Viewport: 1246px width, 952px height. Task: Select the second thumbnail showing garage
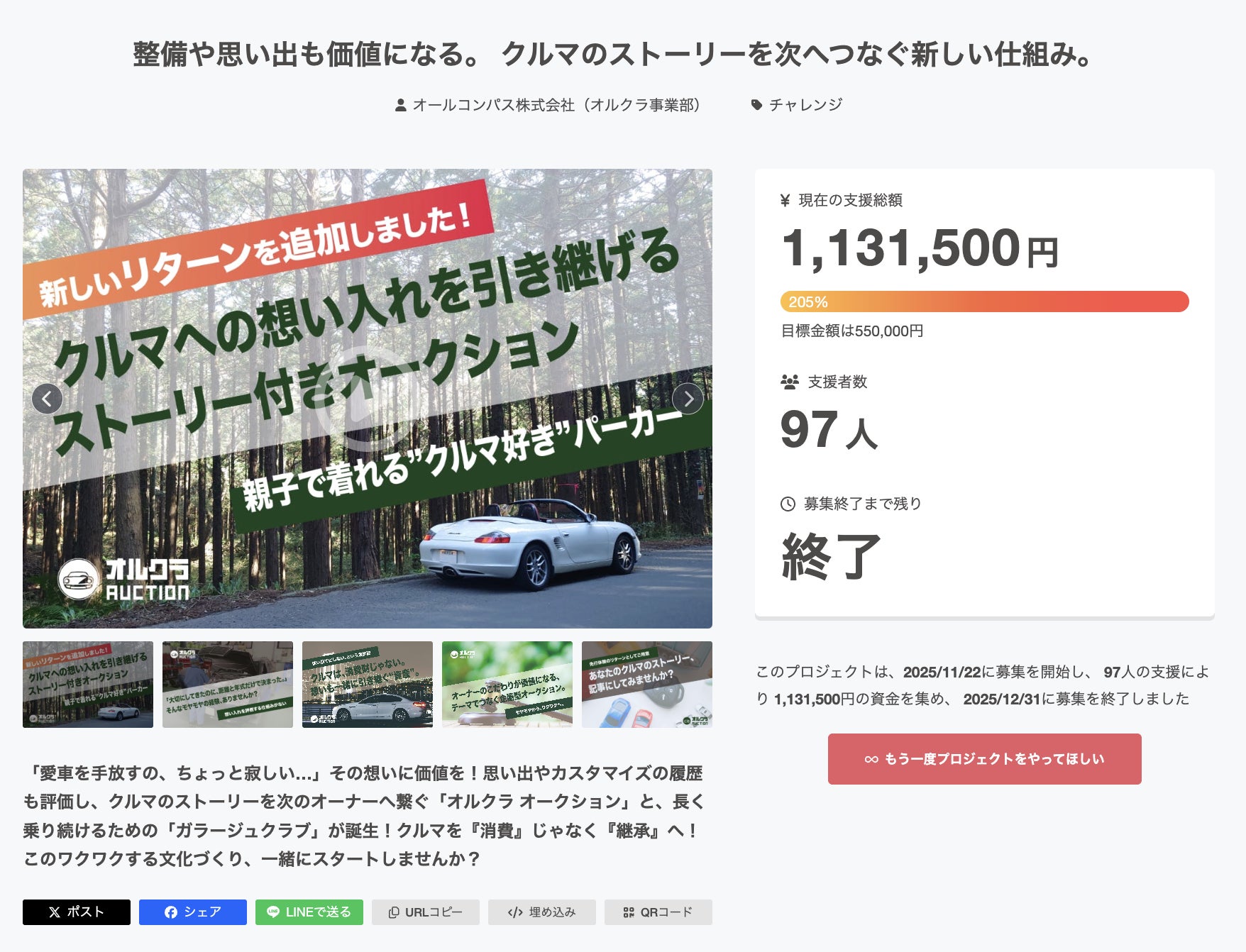coord(227,685)
